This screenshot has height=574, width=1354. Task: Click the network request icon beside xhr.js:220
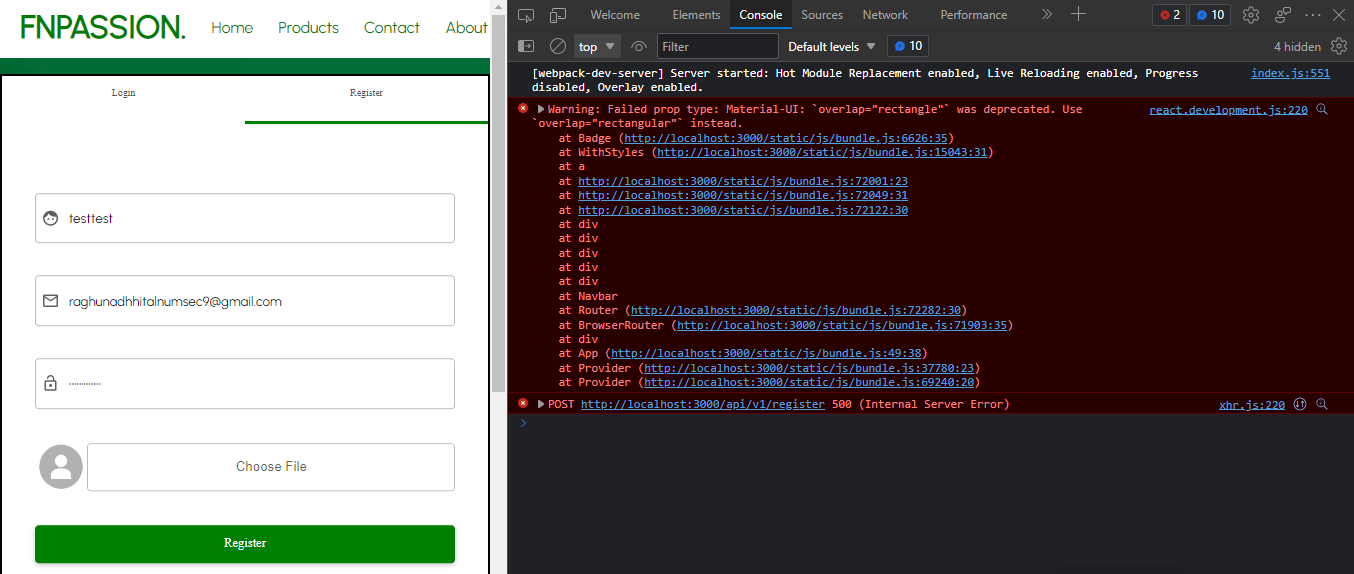click(1300, 404)
